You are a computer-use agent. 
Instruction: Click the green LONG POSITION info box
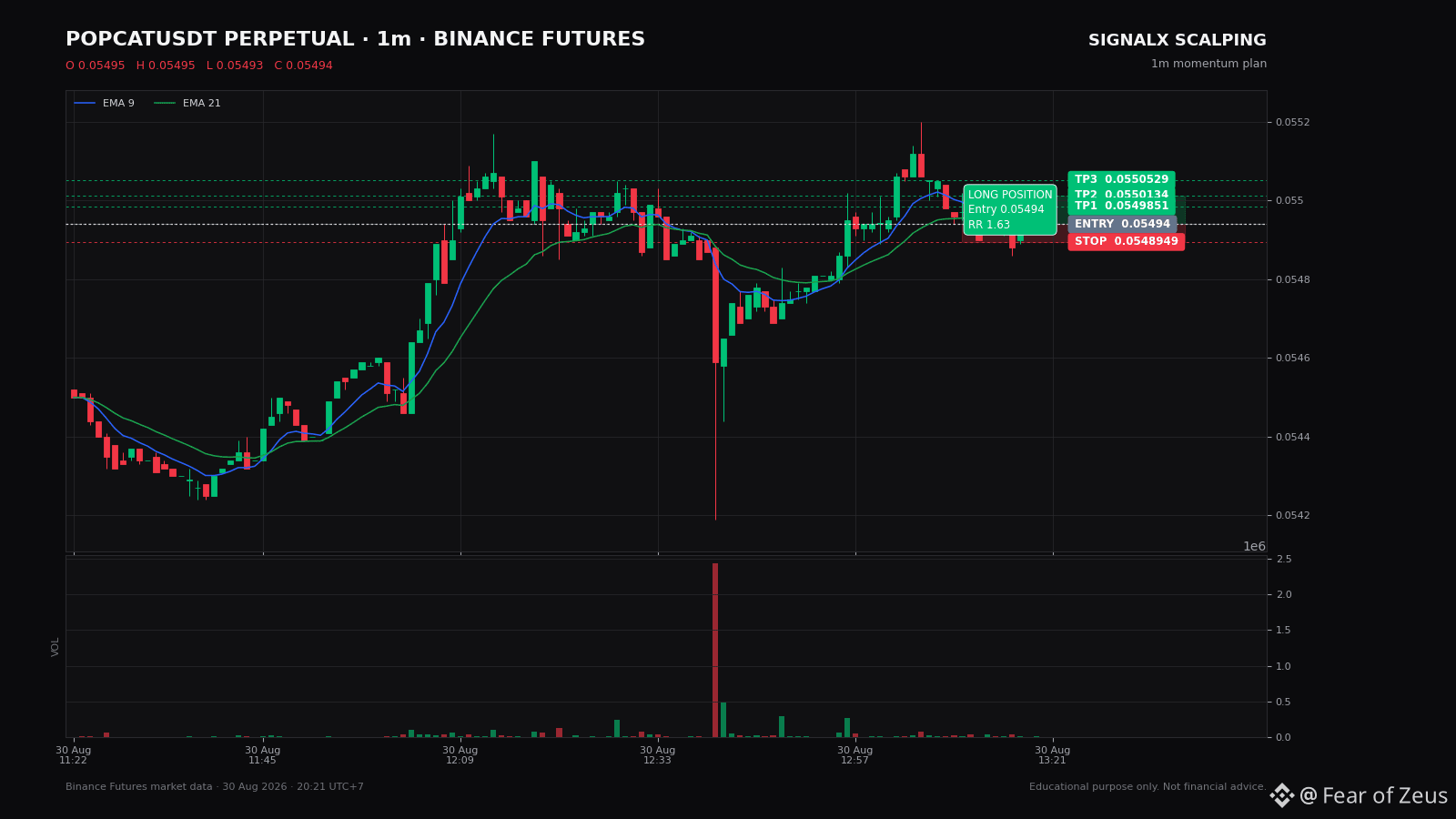click(1010, 209)
